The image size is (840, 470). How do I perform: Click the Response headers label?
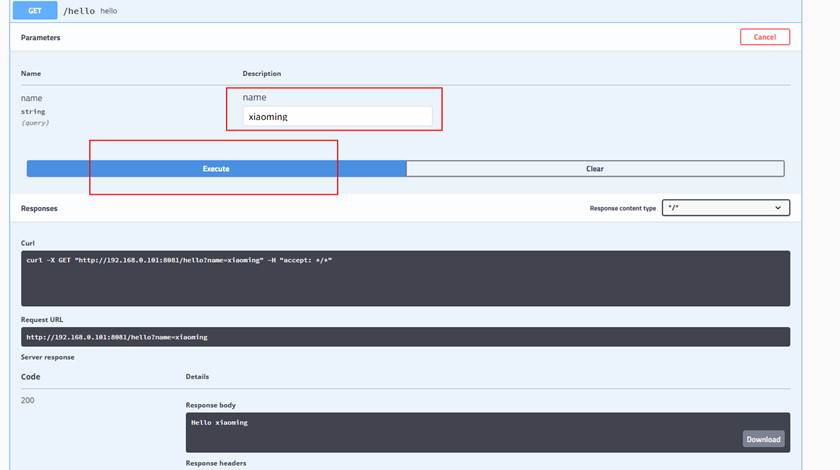point(216,463)
